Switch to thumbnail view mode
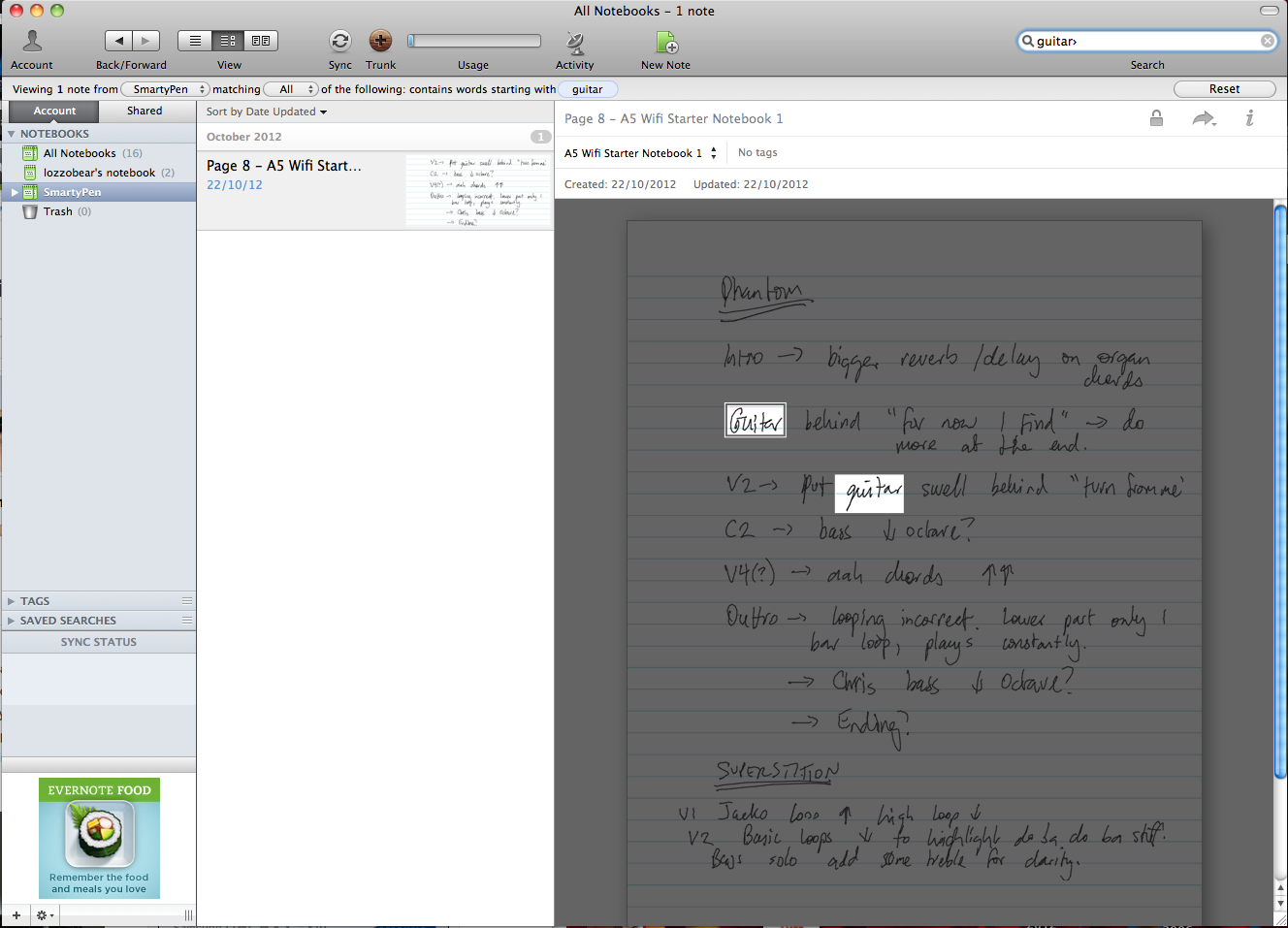Image resolution: width=1288 pixels, height=928 pixels. 261,41
